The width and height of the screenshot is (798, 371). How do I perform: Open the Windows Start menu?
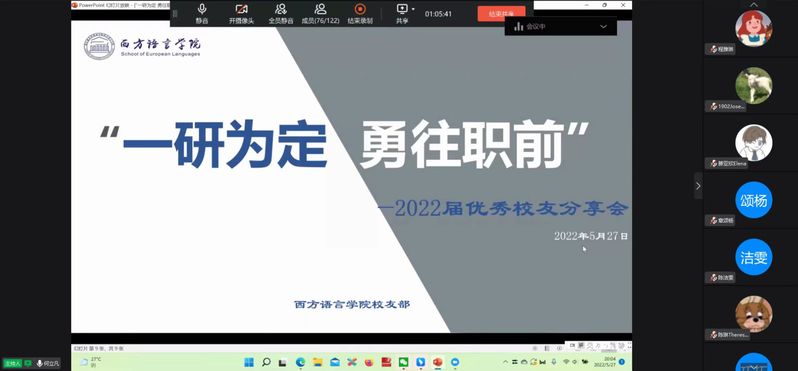(x=249, y=362)
